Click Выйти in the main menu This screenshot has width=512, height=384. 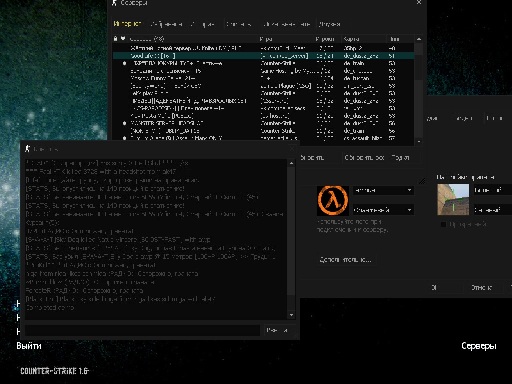(29, 346)
